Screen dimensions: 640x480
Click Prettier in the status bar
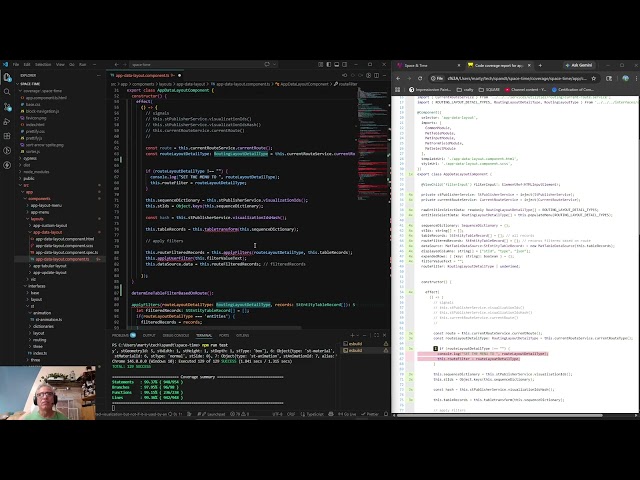coord(370,414)
